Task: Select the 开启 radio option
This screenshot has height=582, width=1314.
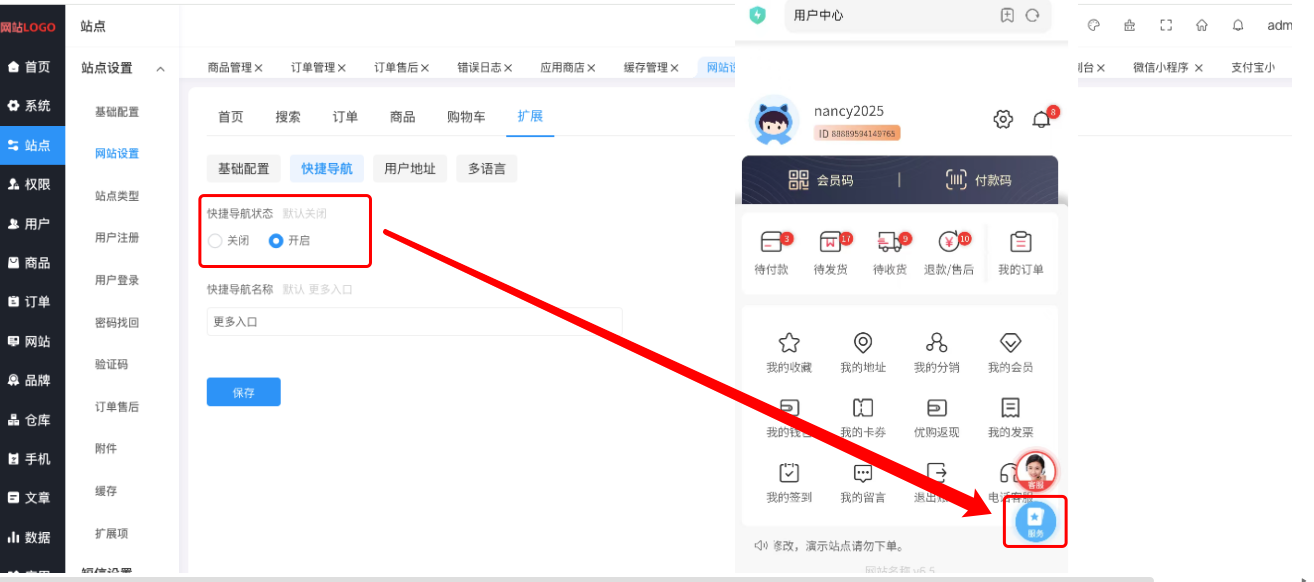Action: click(x=276, y=241)
